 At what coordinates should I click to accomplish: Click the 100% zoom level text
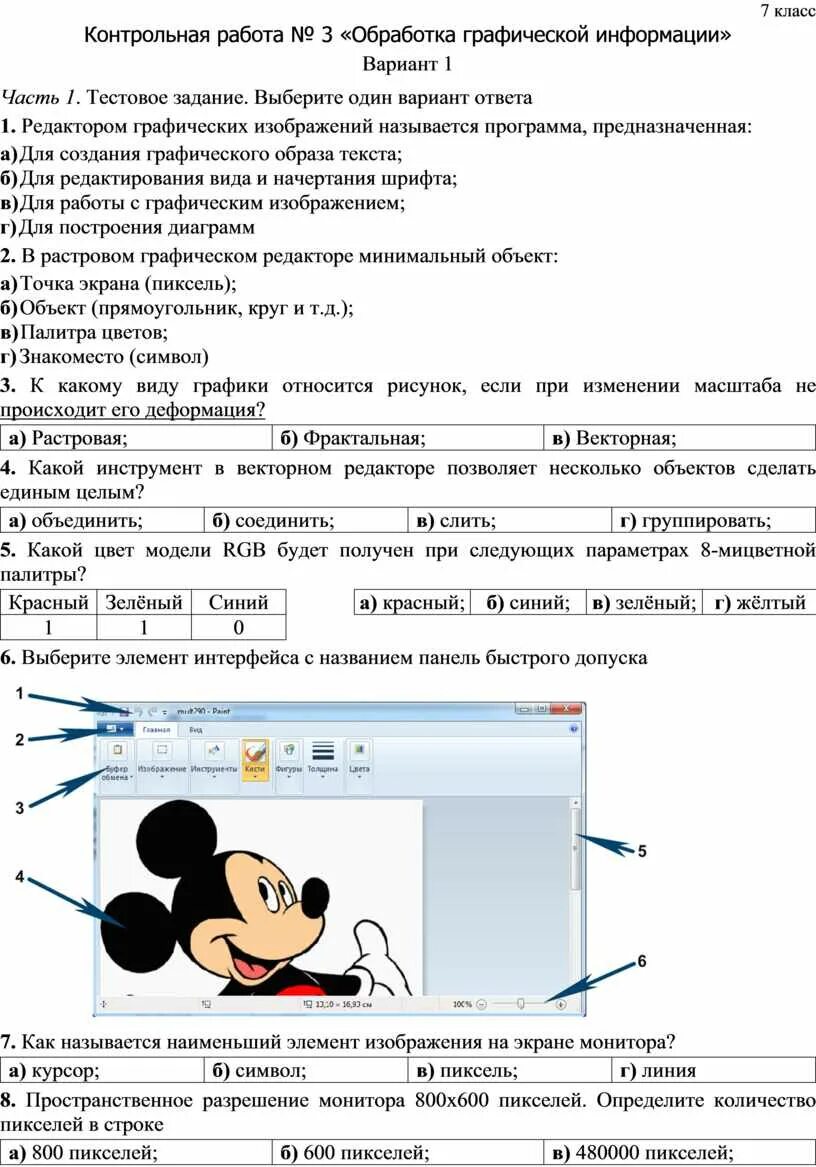(462, 1004)
